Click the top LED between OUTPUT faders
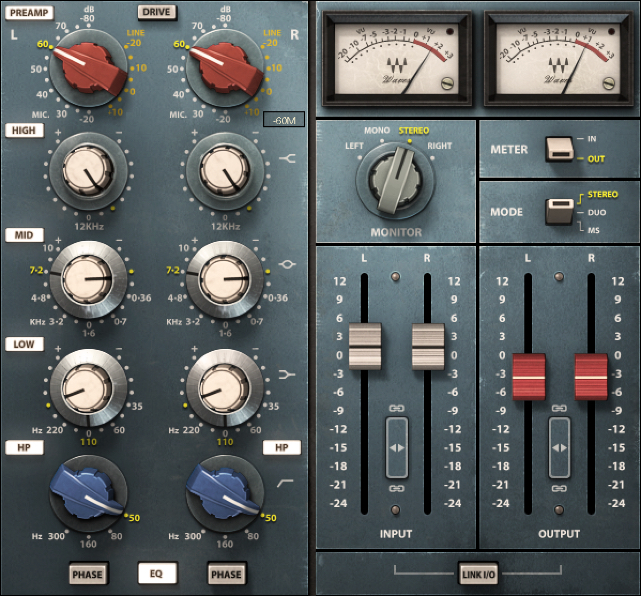 (558, 277)
